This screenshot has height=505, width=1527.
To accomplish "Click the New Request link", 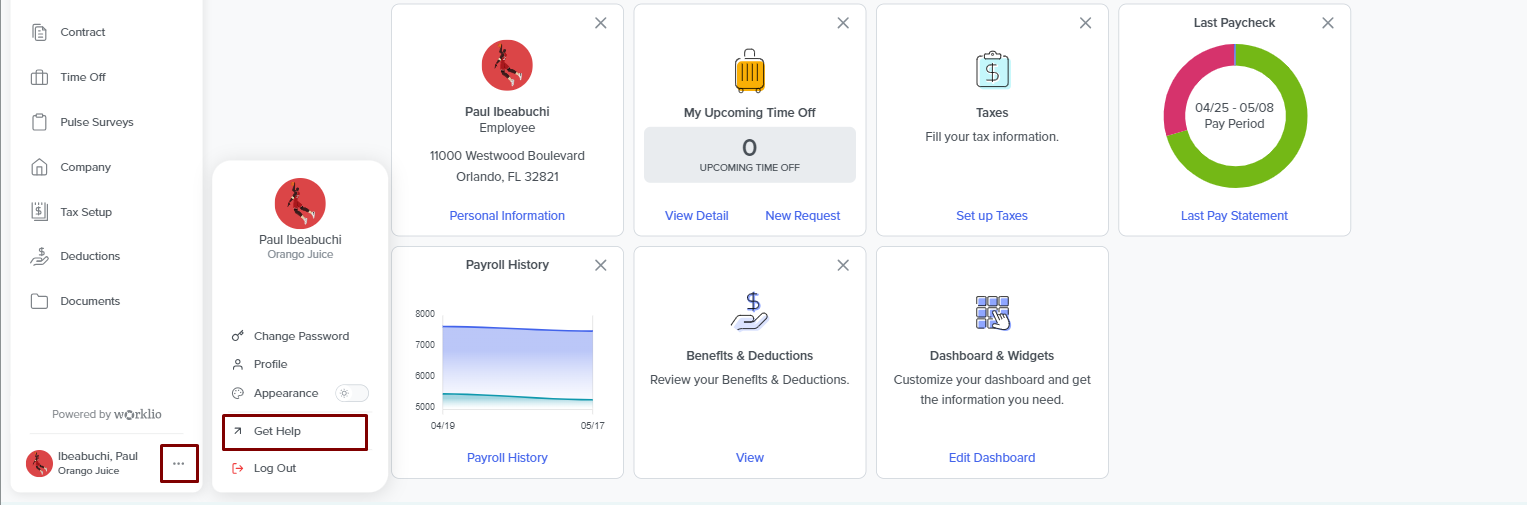I will 802,216.
